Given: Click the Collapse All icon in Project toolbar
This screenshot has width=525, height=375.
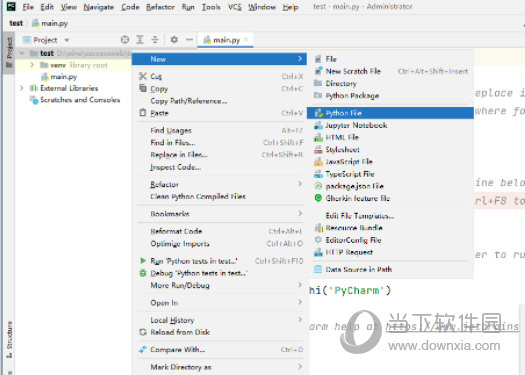Looking at the screenshot, I should pyautogui.click(x=155, y=40).
